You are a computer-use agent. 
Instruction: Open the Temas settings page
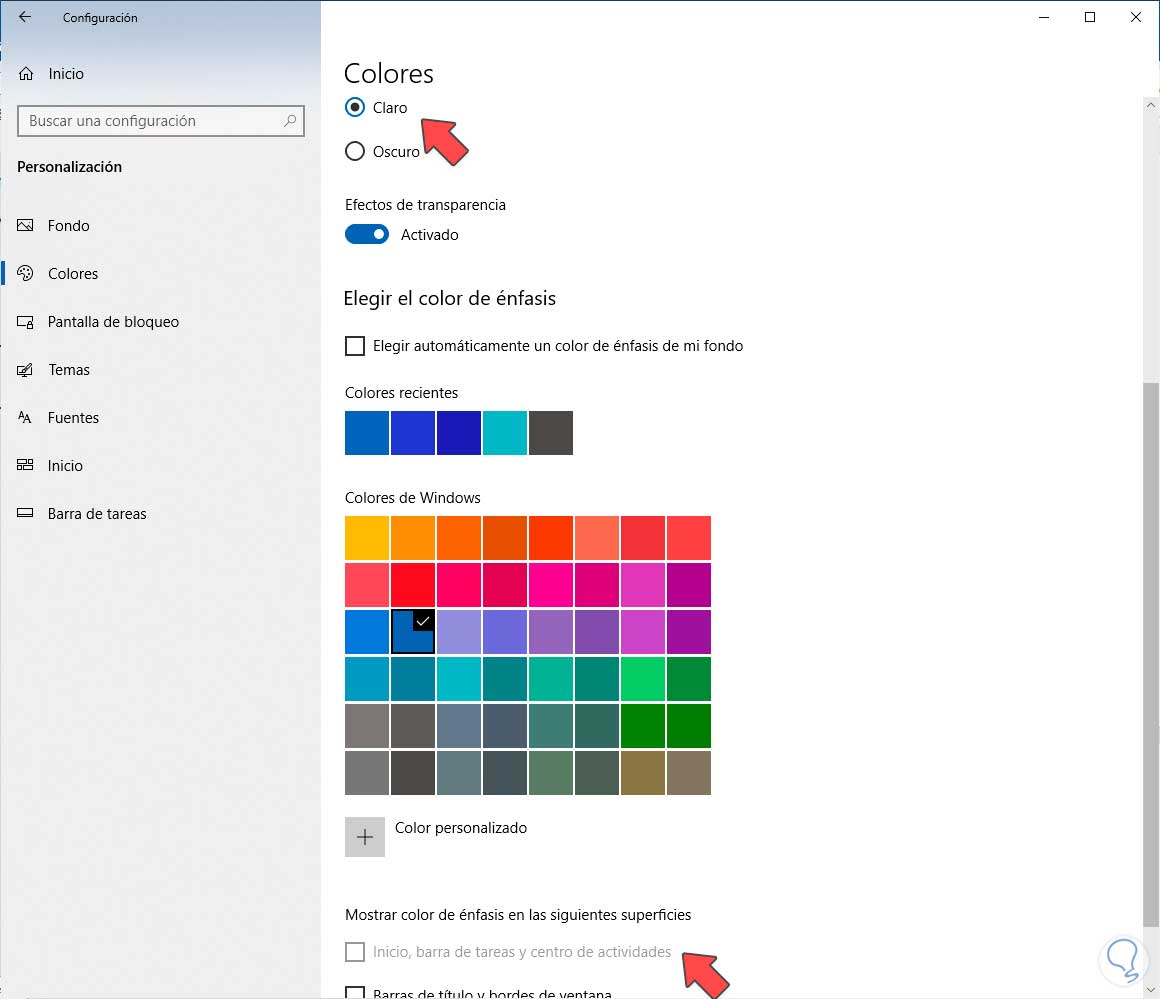[x=160, y=369]
